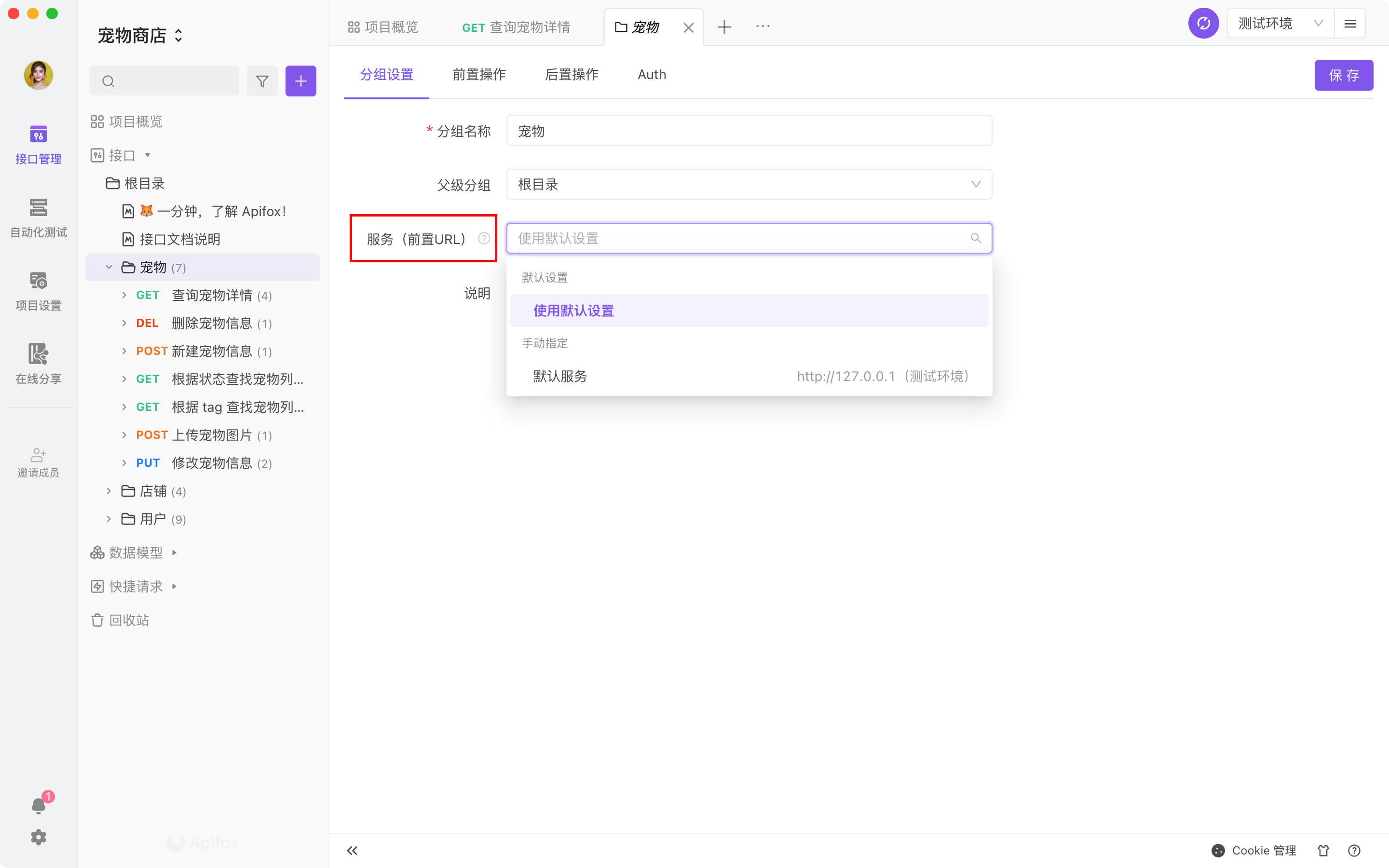This screenshot has height=868, width=1389.
Task: Collapse the sidebar with double-chevron icon
Action: coord(353,850)
